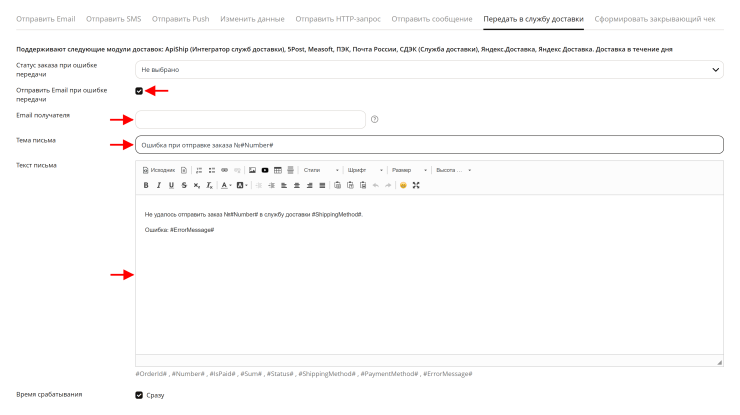Select the Передать в службу доставки tab
Screen dimensions: 740x415
pos(533,19)
